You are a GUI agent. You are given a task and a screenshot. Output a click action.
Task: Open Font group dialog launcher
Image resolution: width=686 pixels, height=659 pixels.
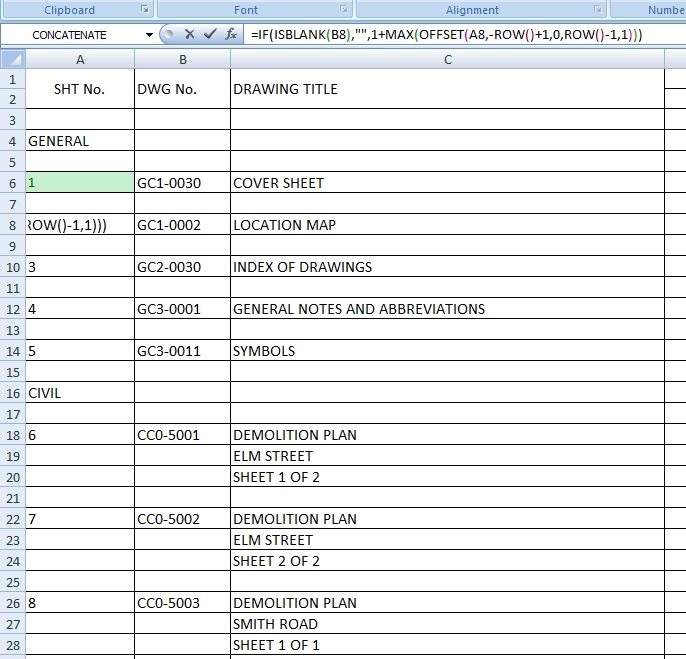tap(344, 9)
